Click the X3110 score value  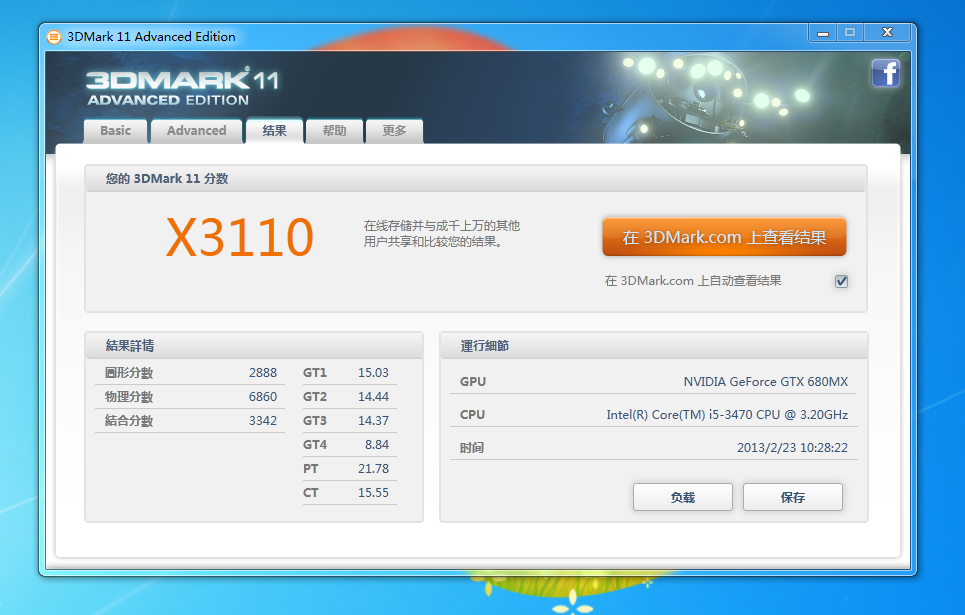pyautogui.click(x=240, y=237)
